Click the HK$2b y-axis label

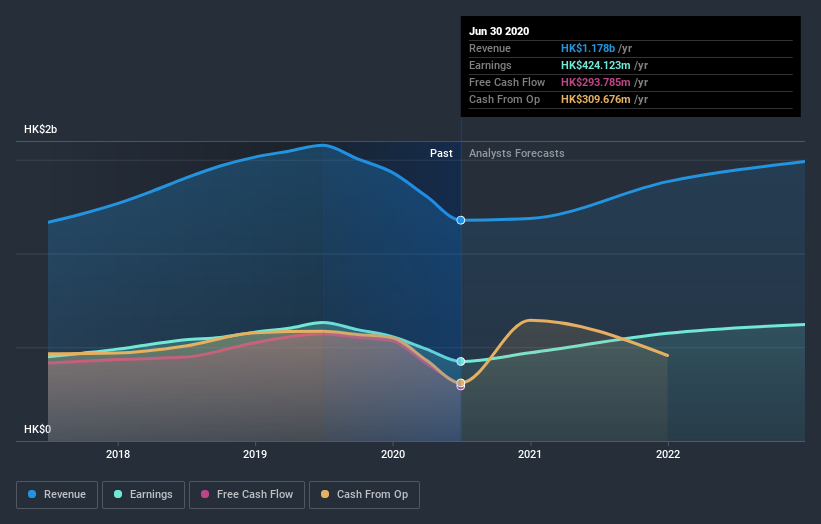click(x=40, y=129)
